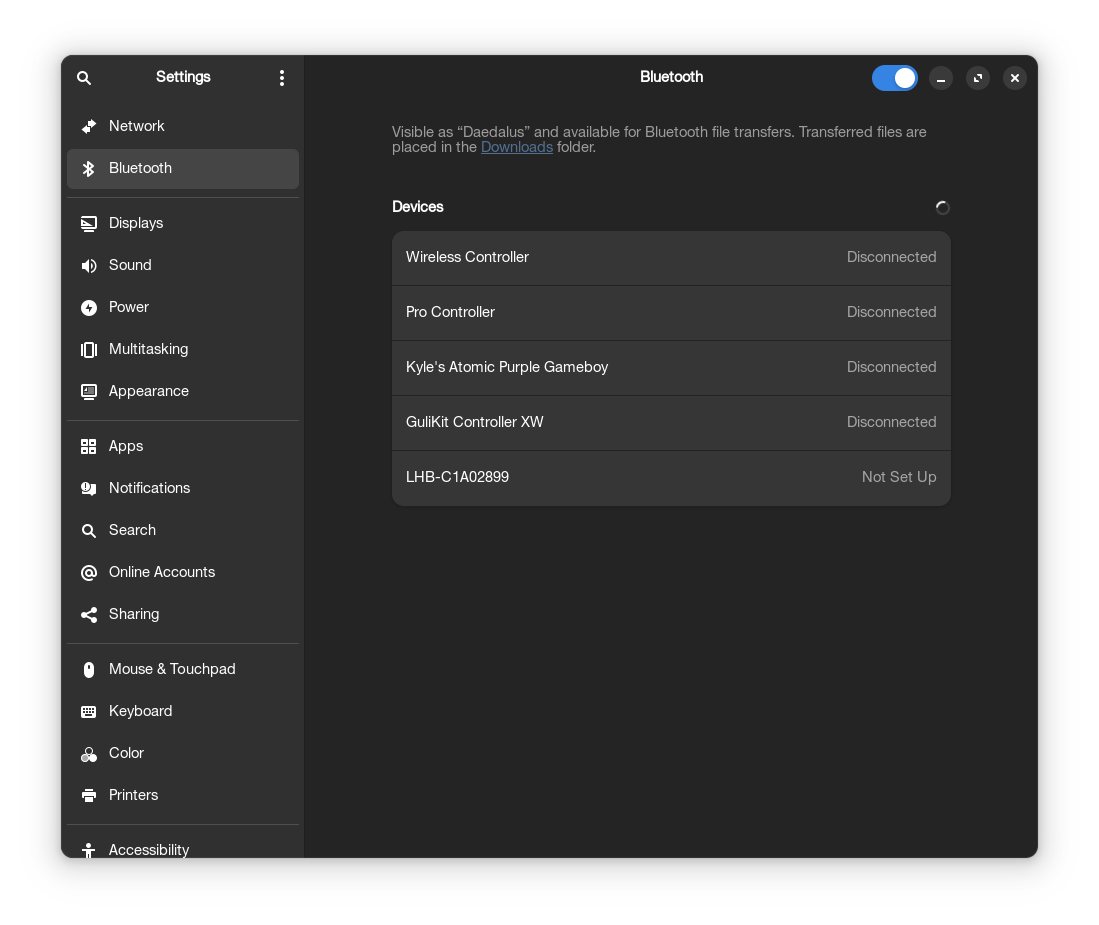The height and width of the screenshot is (925, 1099).
Task: Click the Keyboard icon in sidebar
Action: pos(89,711)
